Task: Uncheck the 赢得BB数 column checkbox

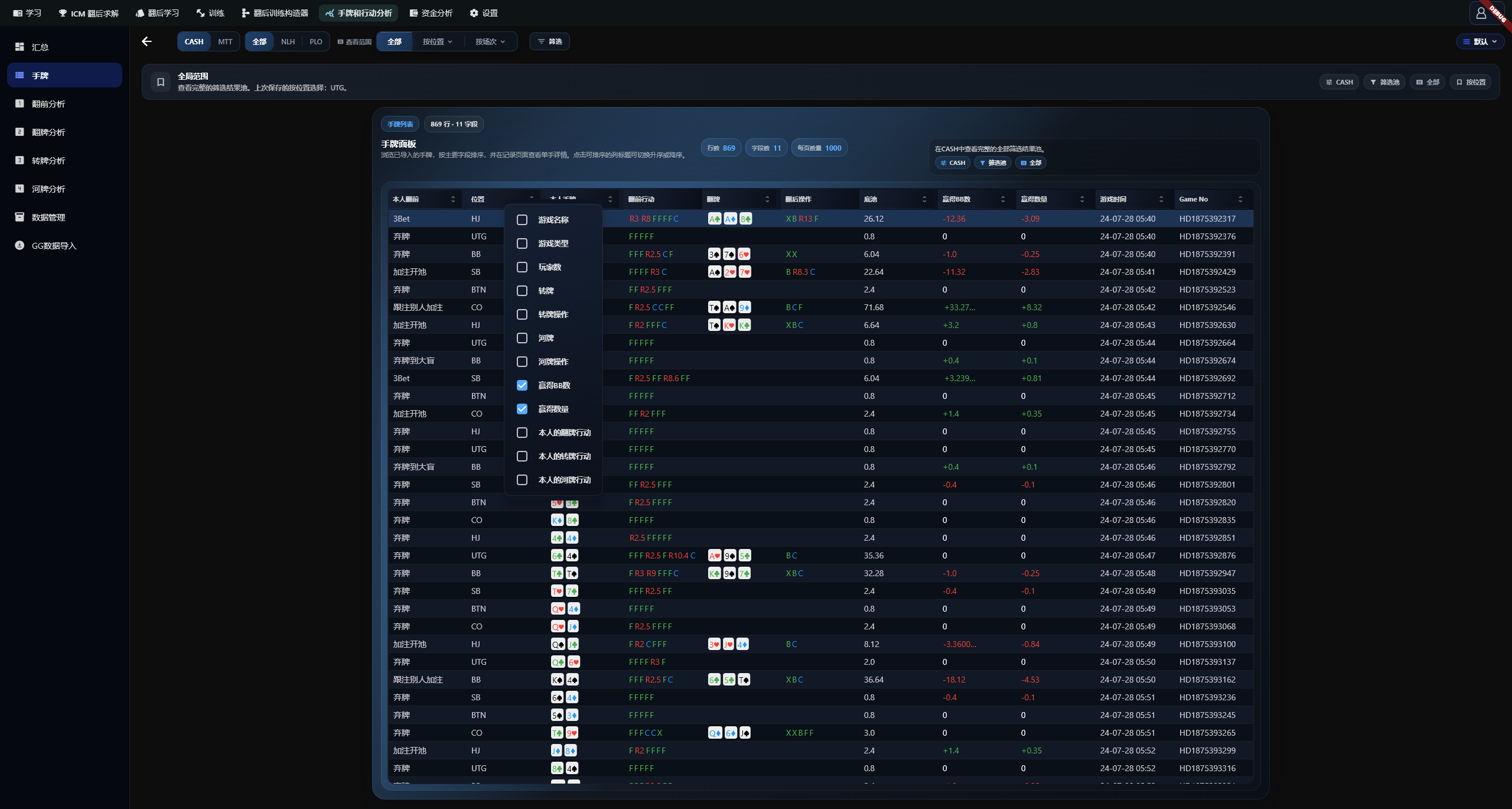Action: point(522,385)
